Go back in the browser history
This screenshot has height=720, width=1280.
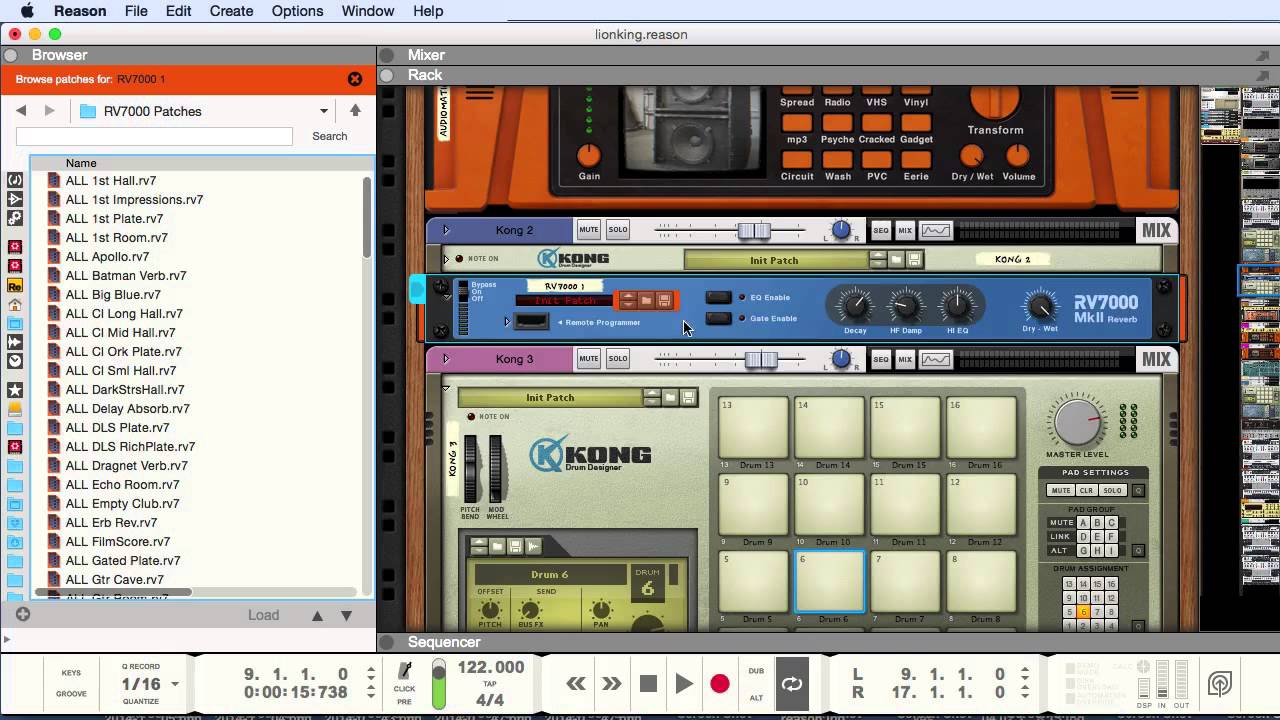click(21, 111)
